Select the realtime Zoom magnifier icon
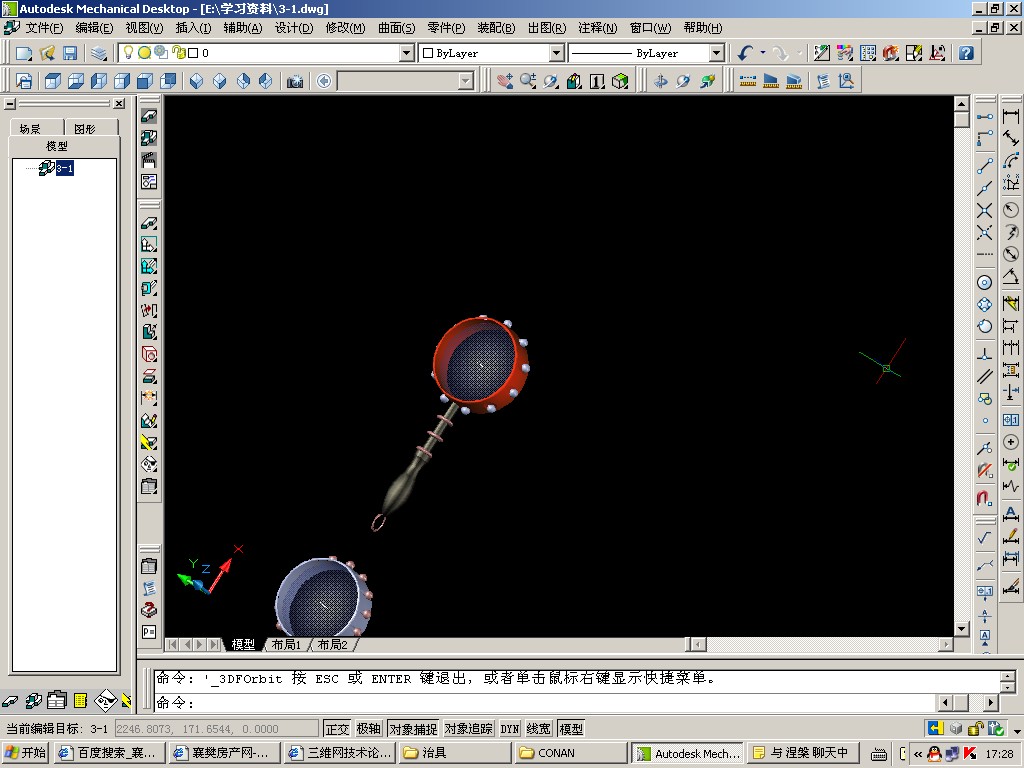 (x=528, y=81)
